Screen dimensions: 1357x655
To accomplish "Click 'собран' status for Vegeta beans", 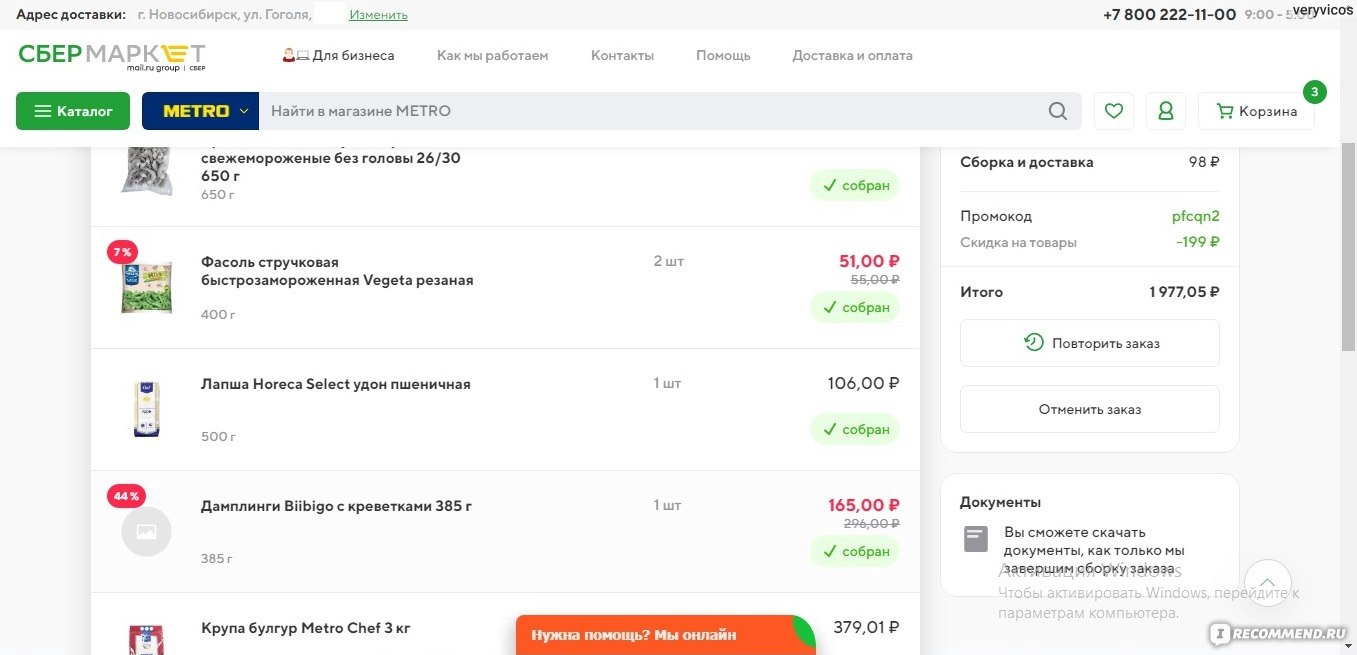I will 855,307.
